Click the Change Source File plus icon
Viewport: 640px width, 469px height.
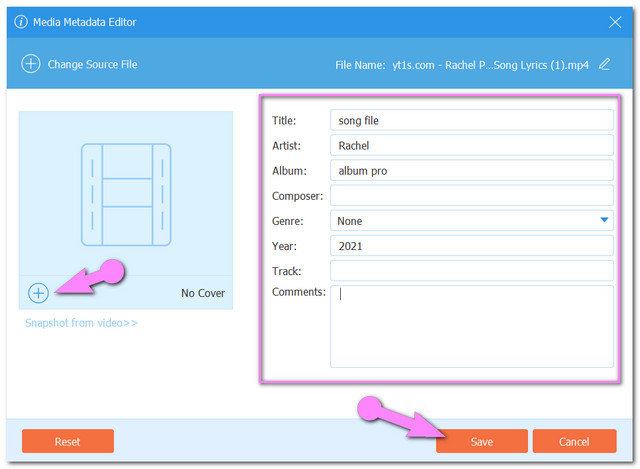click(31, 64)
